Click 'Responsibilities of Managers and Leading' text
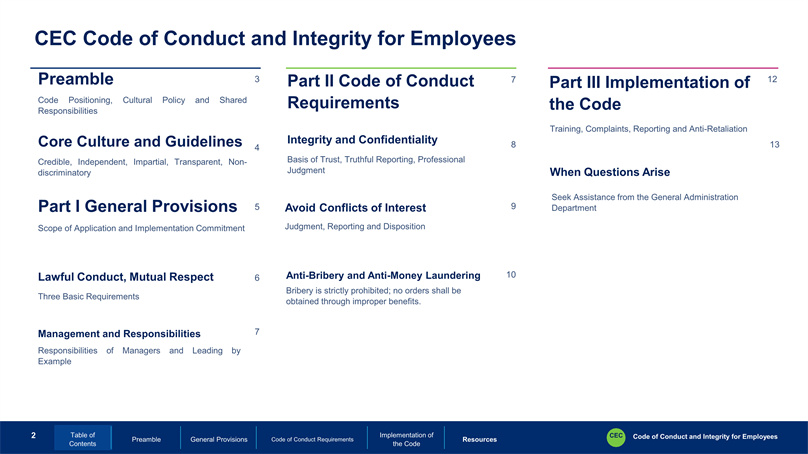Viewport: 808px width, 454px height. pos(139,356)
